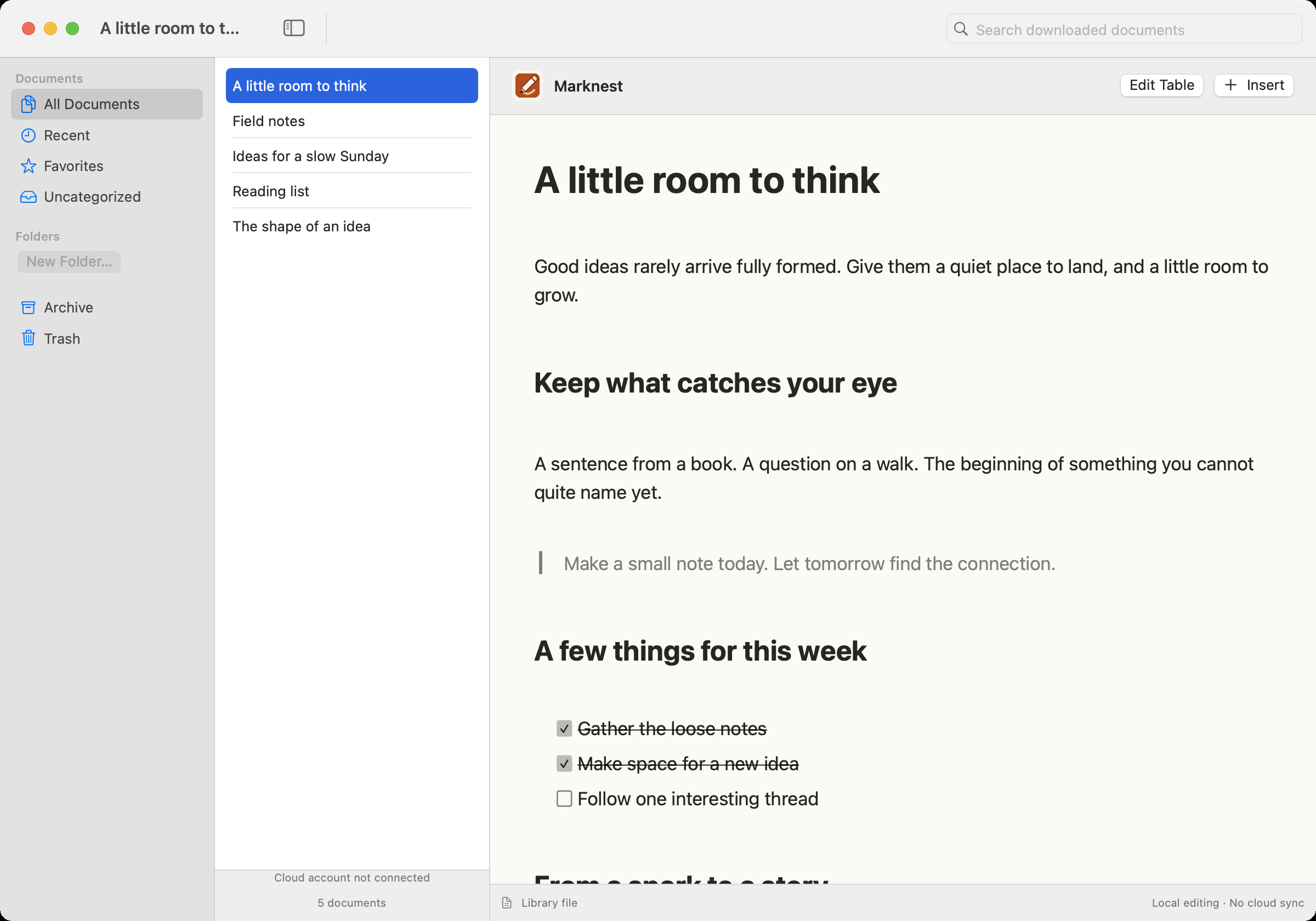Uncheck the Gather the loose notes checkbox
This screenshot has width=1316, height=921.
click(564, 729)
